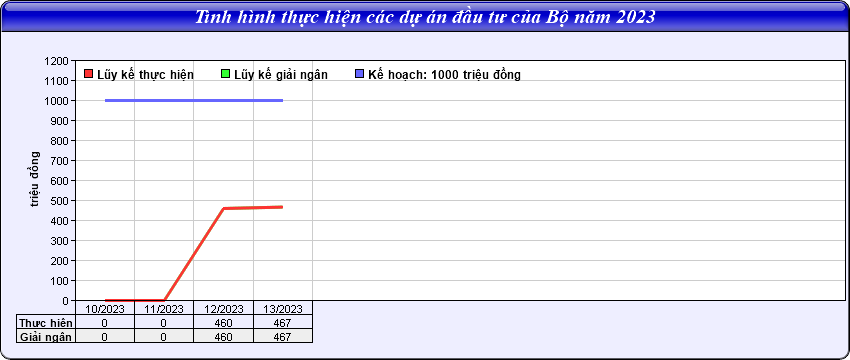Screen dimensions: 850x360
Task: Click the red Lũy kế thực hiện legend swatch
Action: (88, 74)
